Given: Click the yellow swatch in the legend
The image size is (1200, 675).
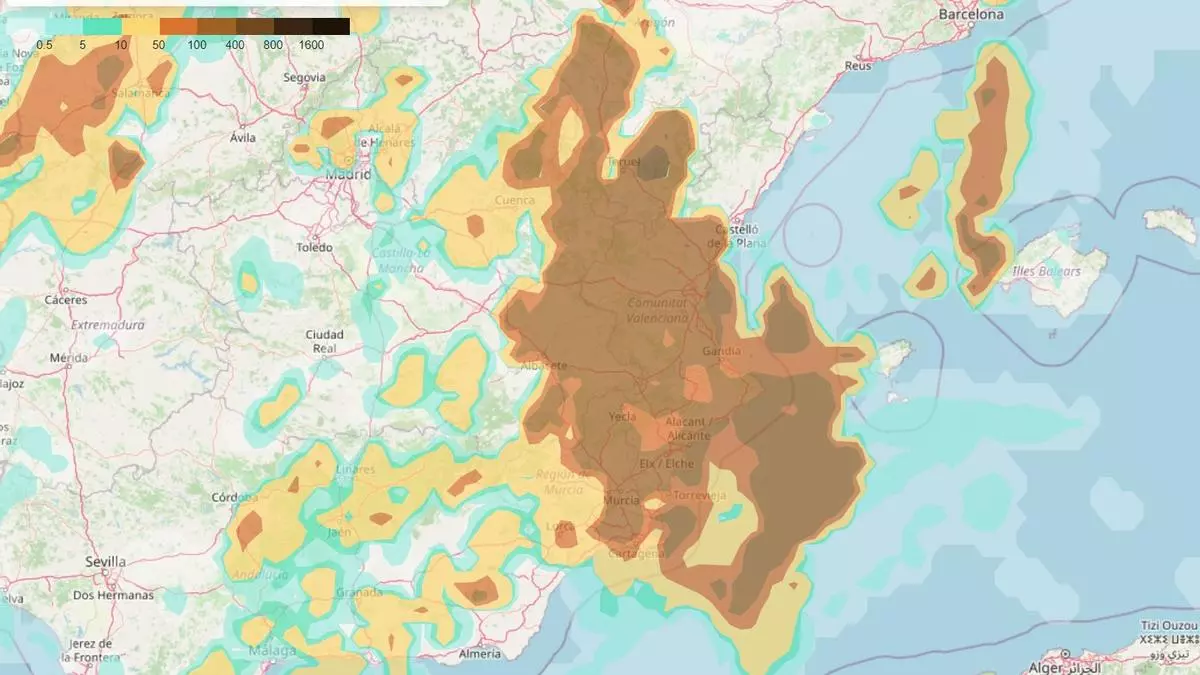Looking at the screenshot, I should tap(140, 27).
